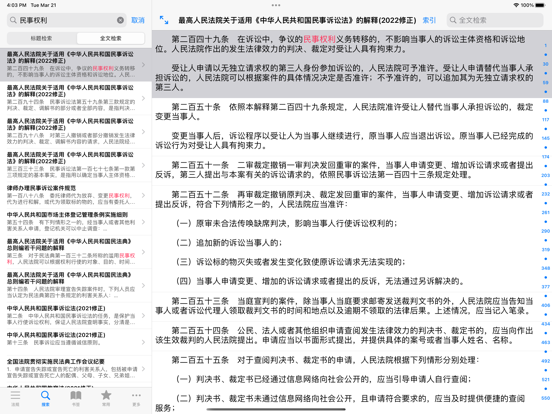Open the chevron on the 第三百三十三条 result
The image size is (552, 414).
pos(143,165)
